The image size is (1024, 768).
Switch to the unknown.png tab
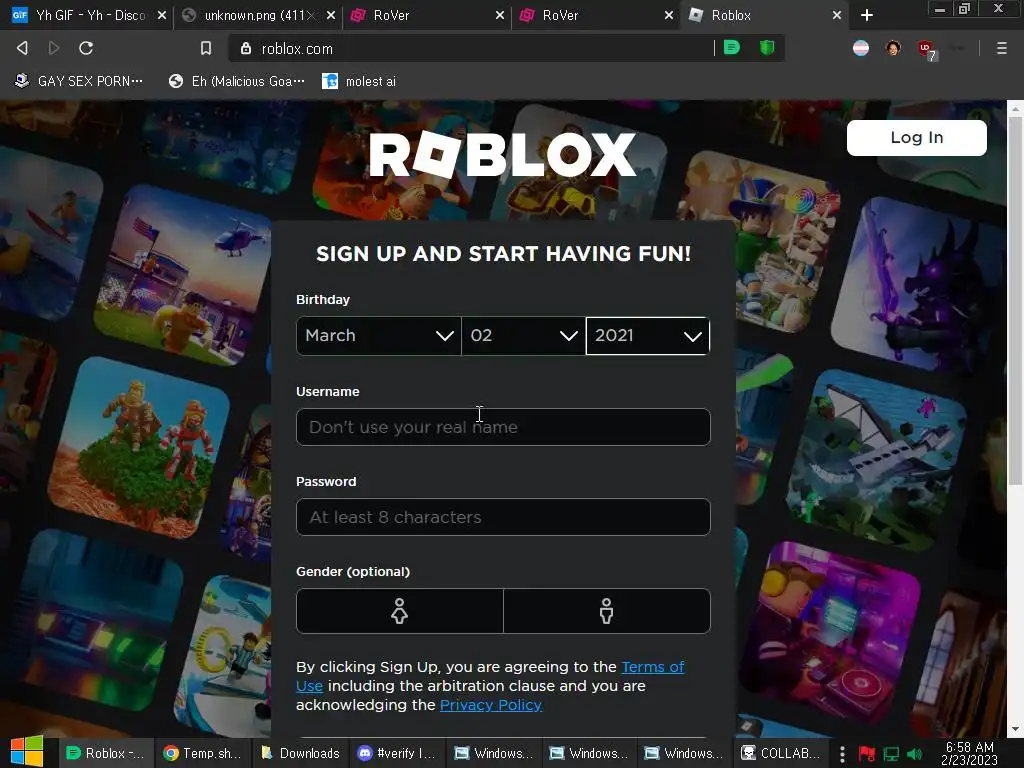tap(258, 15)
